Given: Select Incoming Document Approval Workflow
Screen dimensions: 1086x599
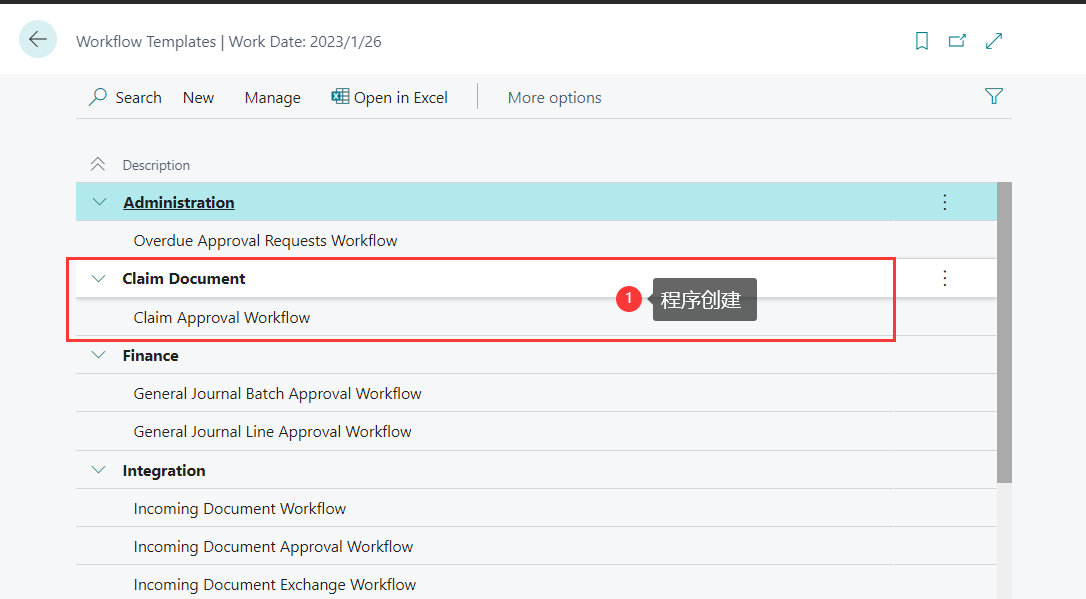Looking at the screenshot, I should coord(273,546).
